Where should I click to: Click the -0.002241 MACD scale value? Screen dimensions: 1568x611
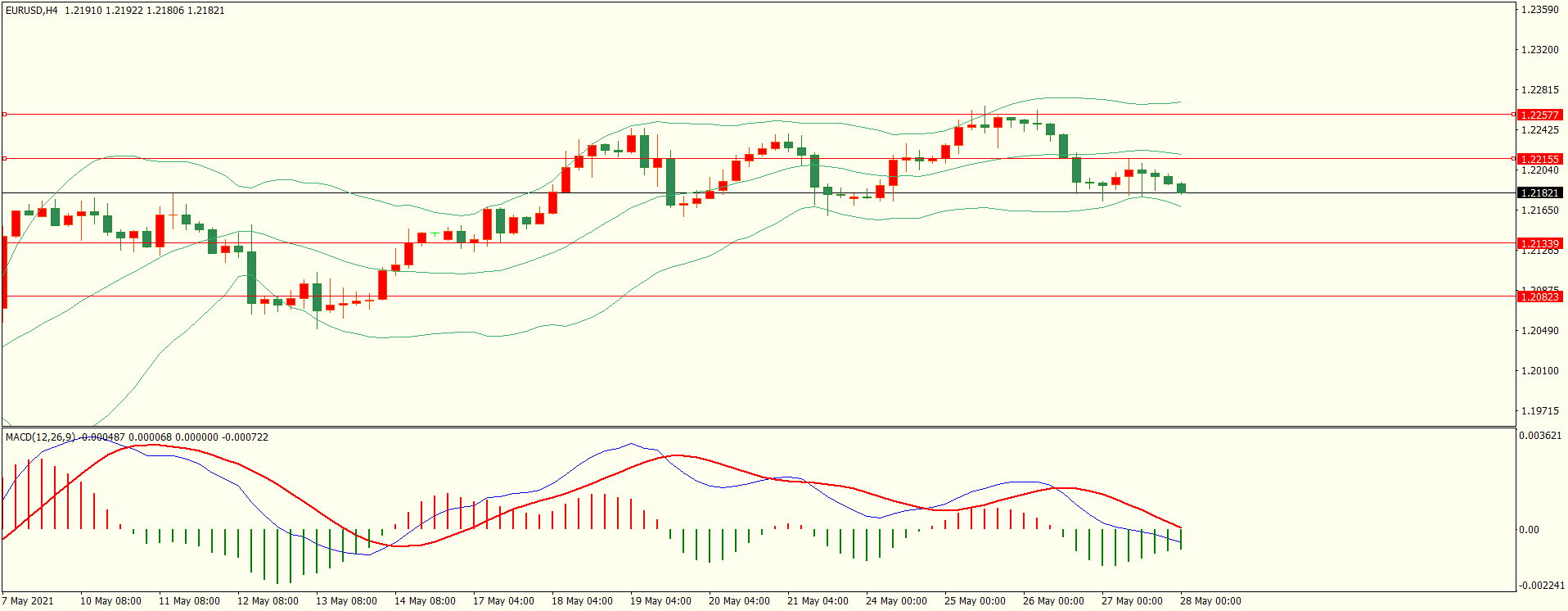coord(1541,586)
